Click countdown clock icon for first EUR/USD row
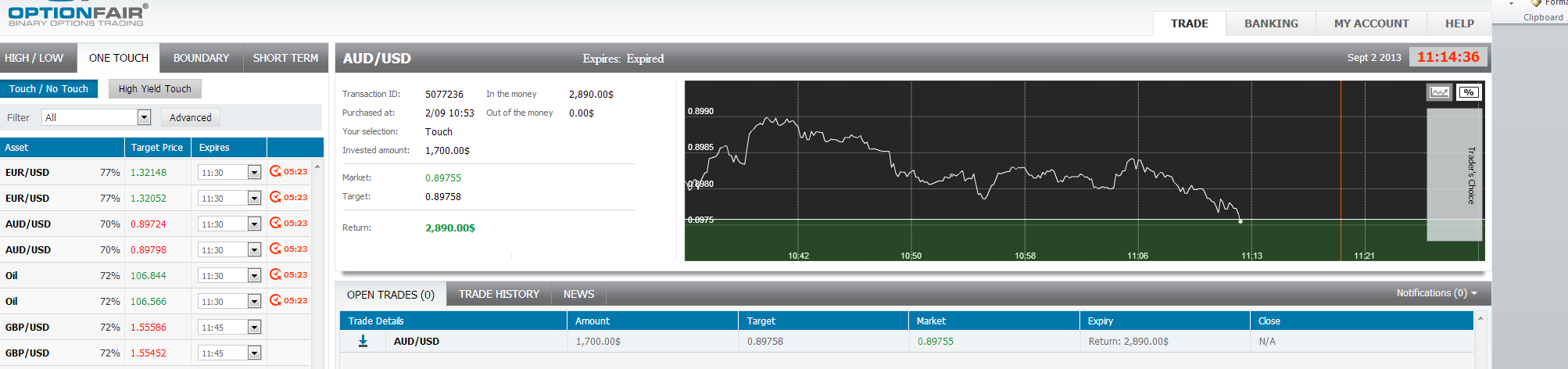 (275, 171)
